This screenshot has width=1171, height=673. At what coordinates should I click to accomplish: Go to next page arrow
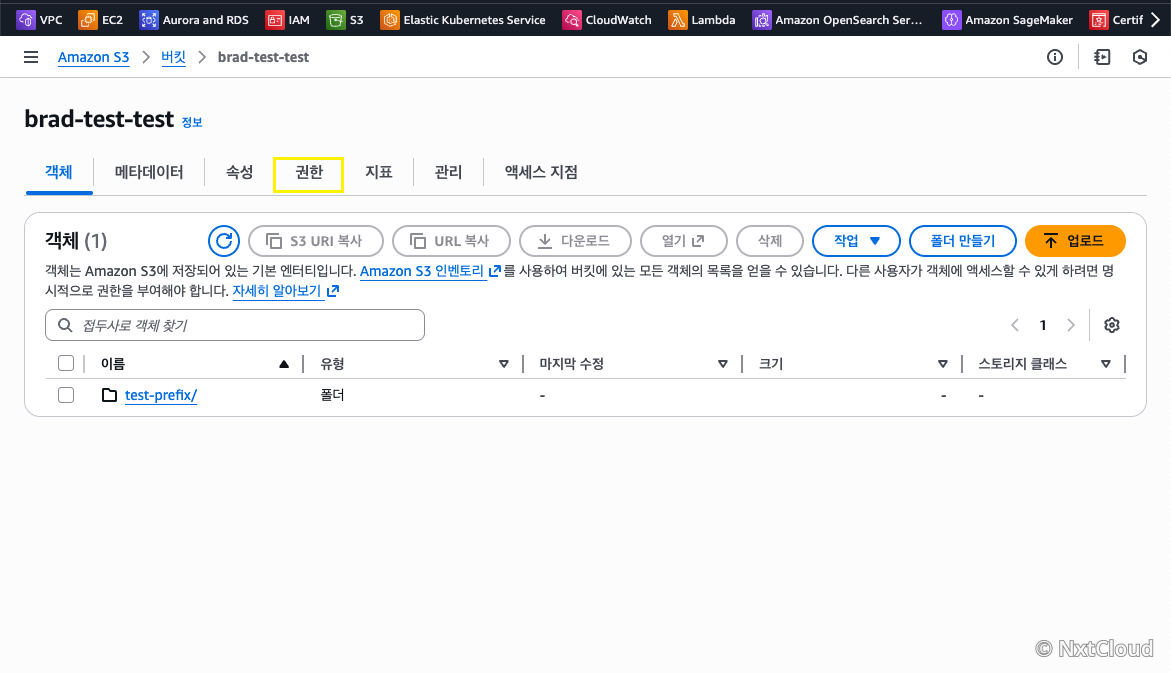(x=1070, y=325)
